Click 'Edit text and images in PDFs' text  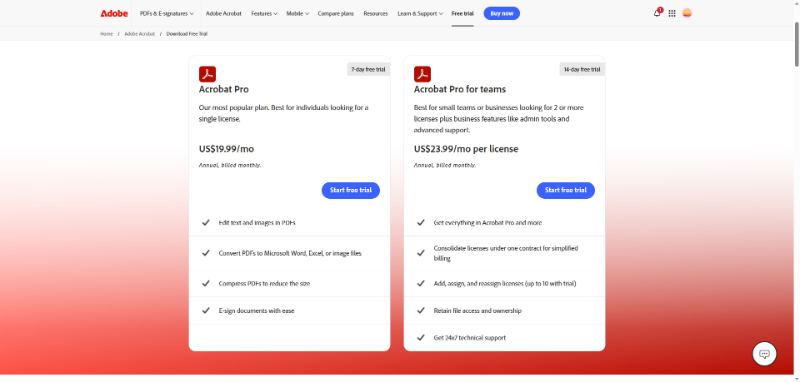click(x=257, y=223)
